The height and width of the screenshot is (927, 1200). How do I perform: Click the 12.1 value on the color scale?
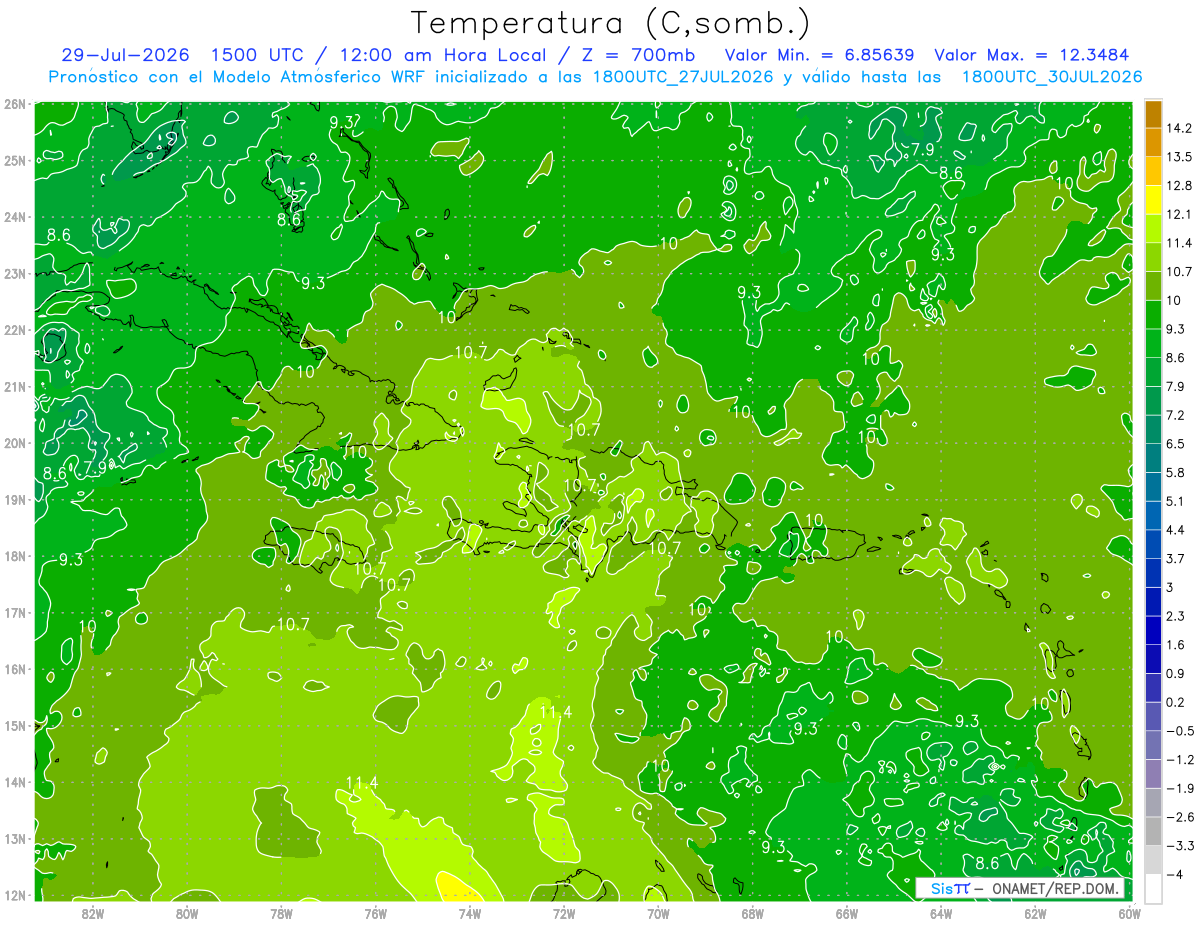(1180, 214)
